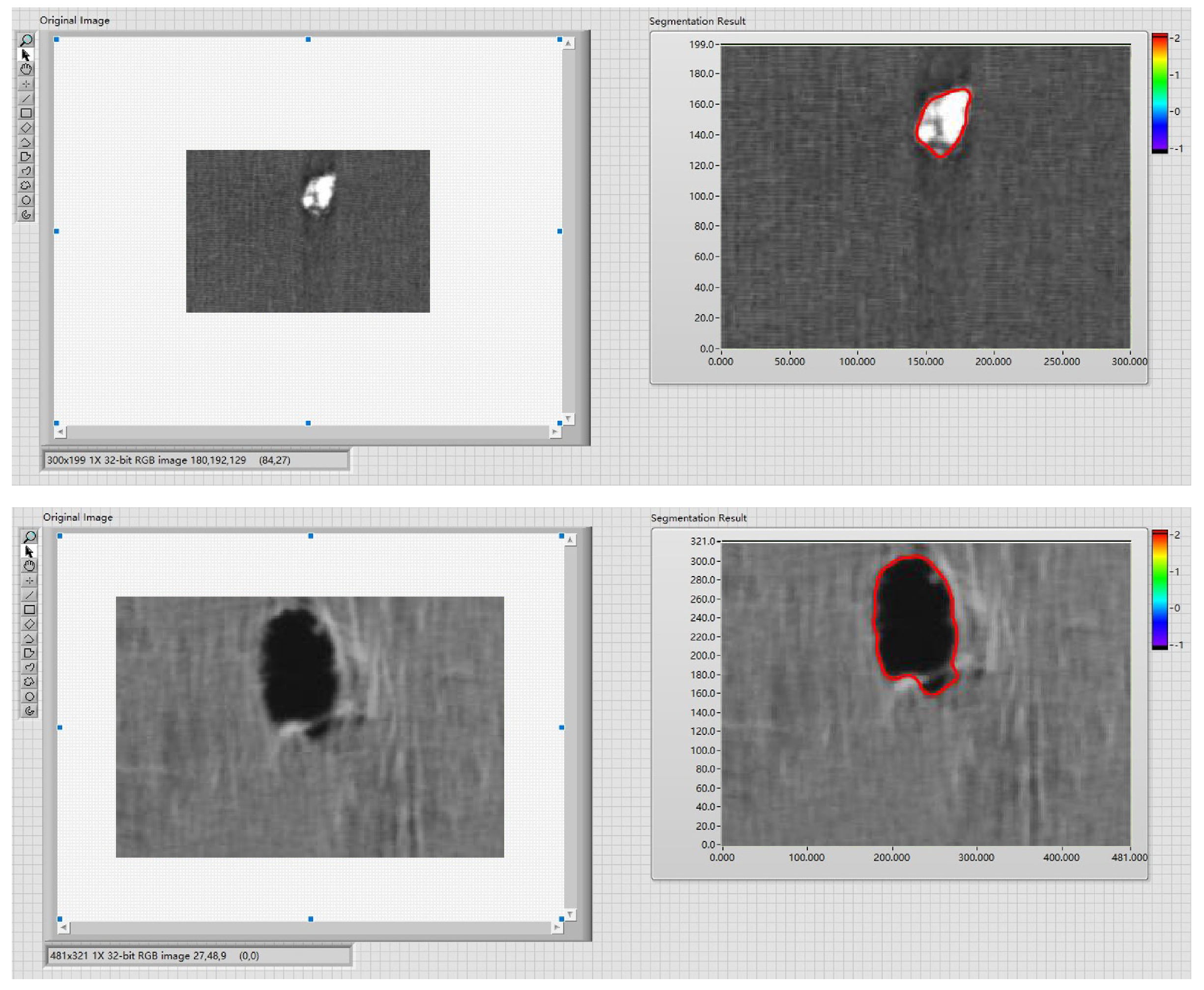Click the scroll-right arrow of the 300x199 image display
The height and width of the screenshot is (990, 1204).
[x=555, y=432]
